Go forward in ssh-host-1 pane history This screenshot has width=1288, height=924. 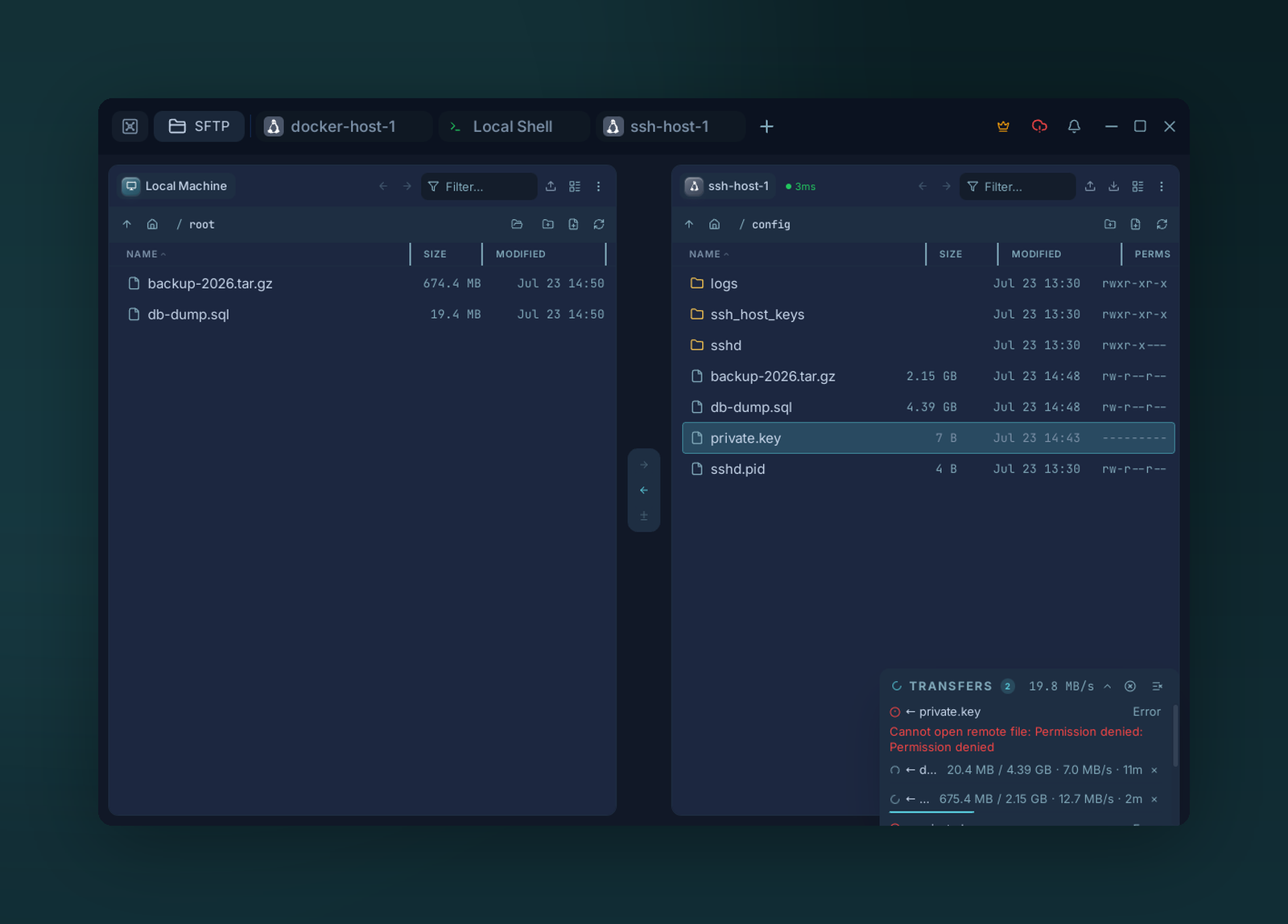(x=947, y=186)
